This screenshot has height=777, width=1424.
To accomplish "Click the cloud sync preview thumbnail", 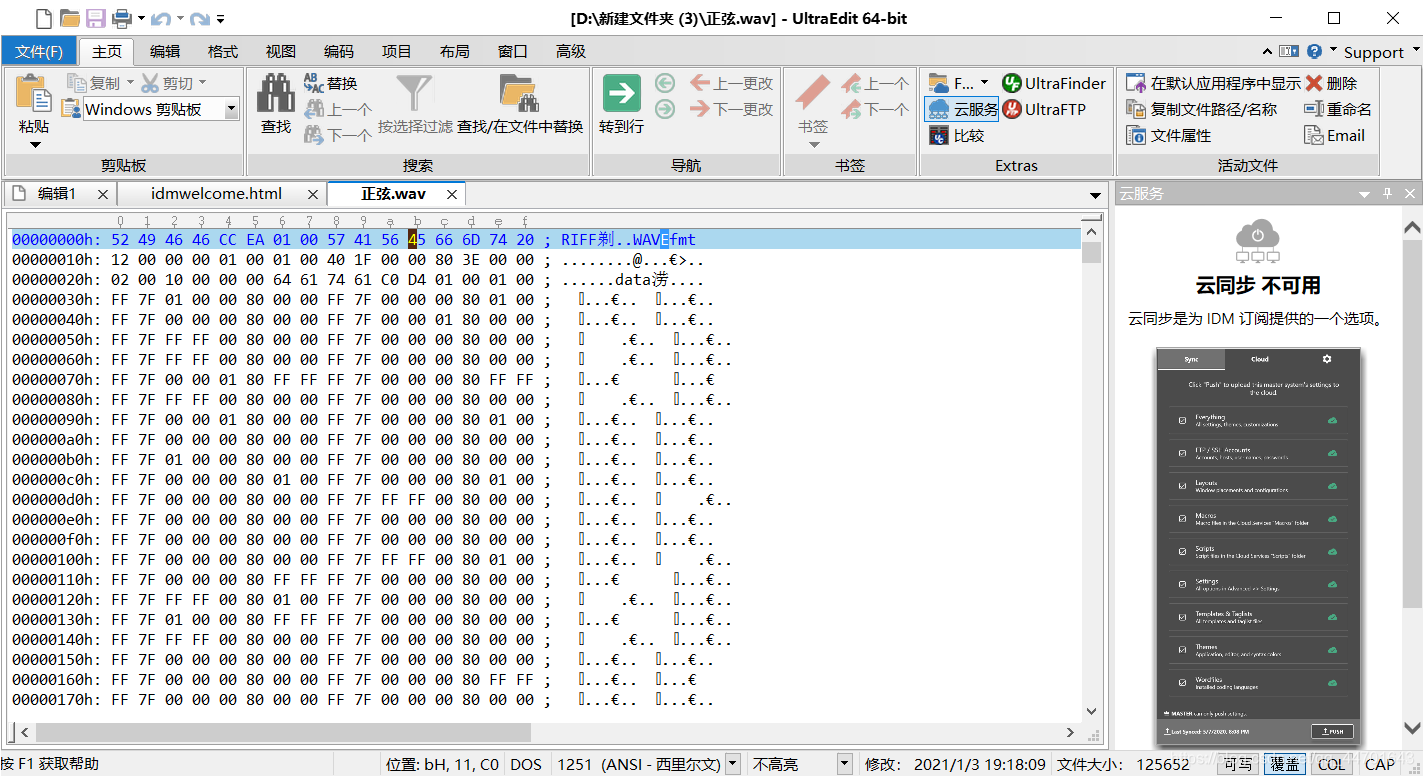I will [1258, 545].
